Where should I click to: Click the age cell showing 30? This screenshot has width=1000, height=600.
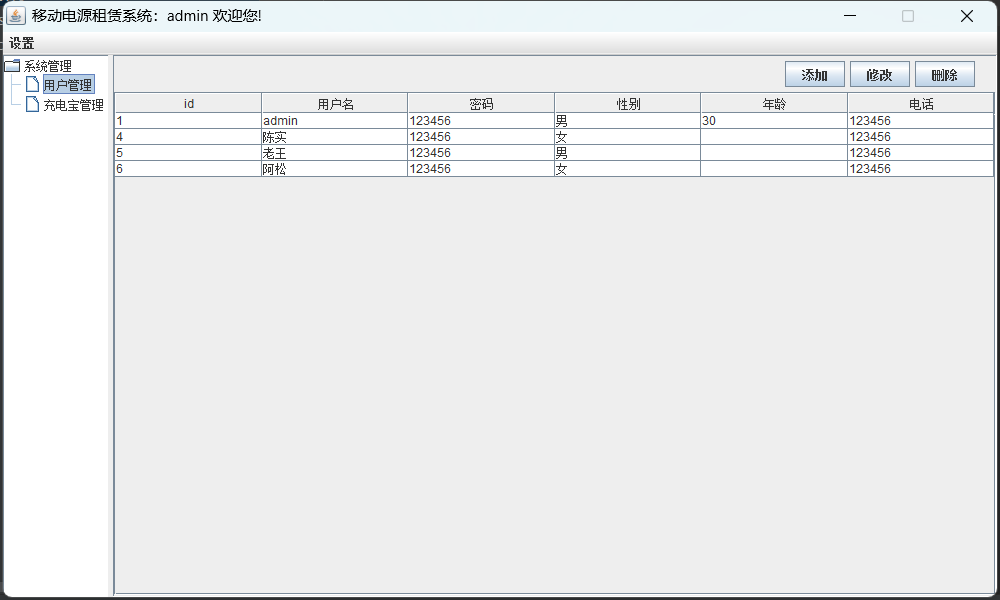pos(773,121)
